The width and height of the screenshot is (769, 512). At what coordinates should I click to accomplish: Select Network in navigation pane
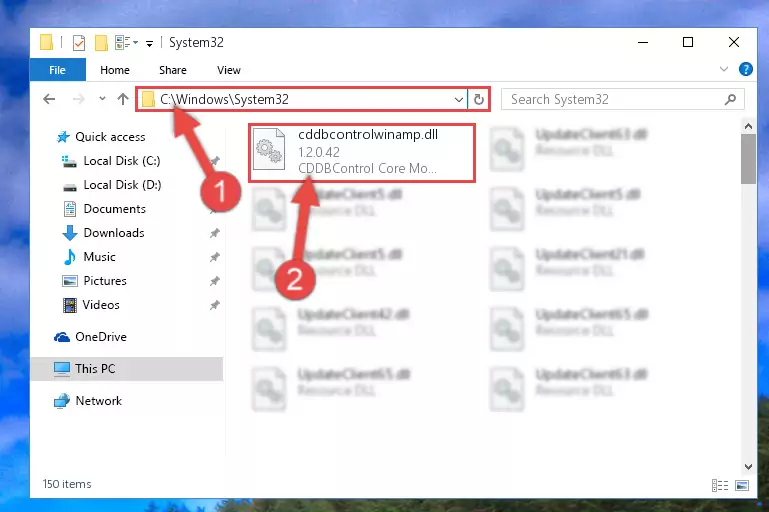coord(88,401)
